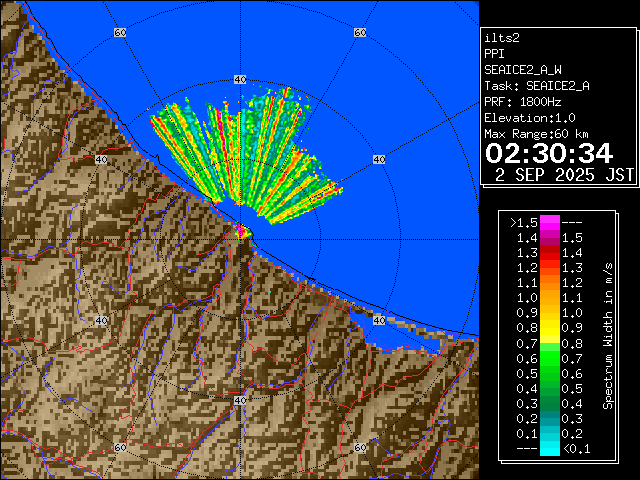Click the yellow 0.8 legend color band
640x480 pixels.
point(549,327)
